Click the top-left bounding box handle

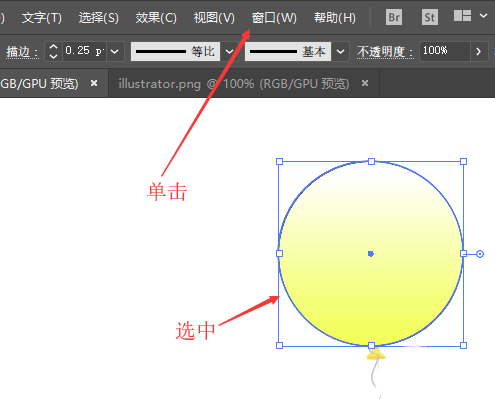pos(279,162)
